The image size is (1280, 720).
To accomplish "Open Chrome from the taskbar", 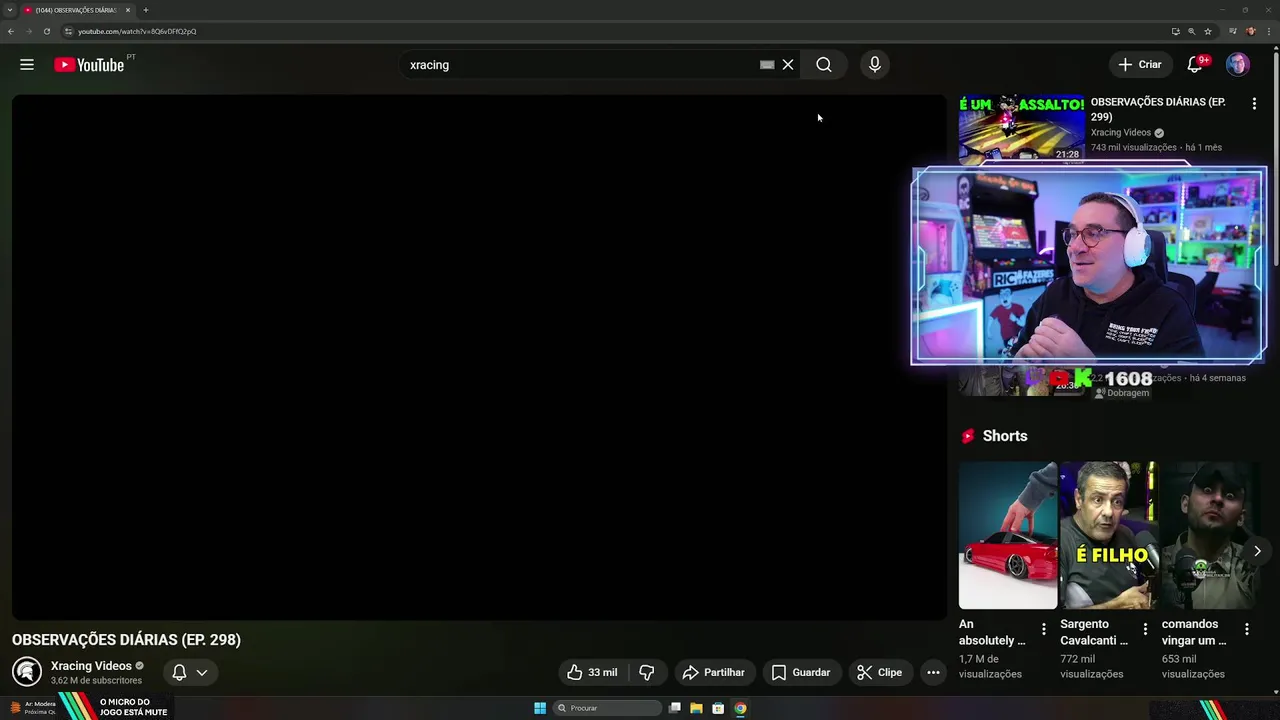I will [x=740, y=708].
